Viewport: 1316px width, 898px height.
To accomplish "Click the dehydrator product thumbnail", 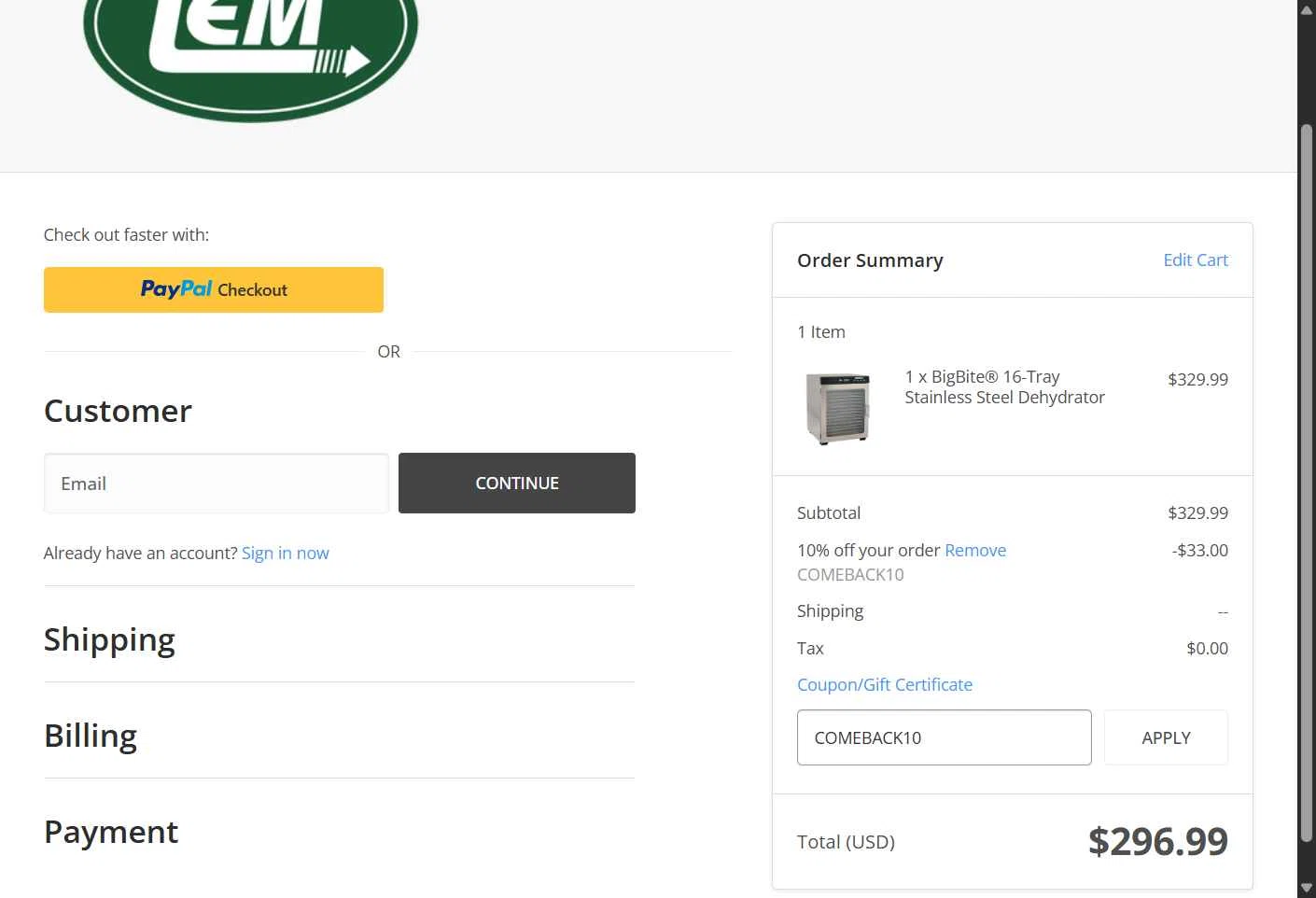I will (838, 408).
